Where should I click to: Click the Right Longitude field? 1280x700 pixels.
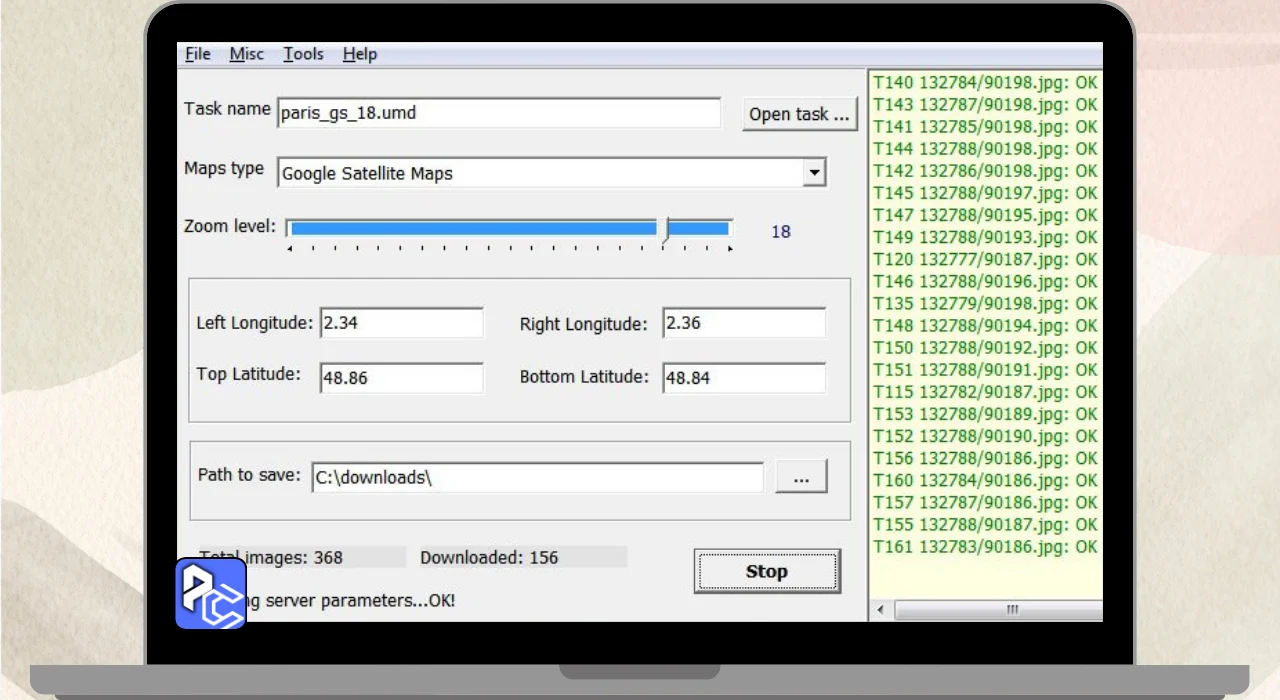744,323
